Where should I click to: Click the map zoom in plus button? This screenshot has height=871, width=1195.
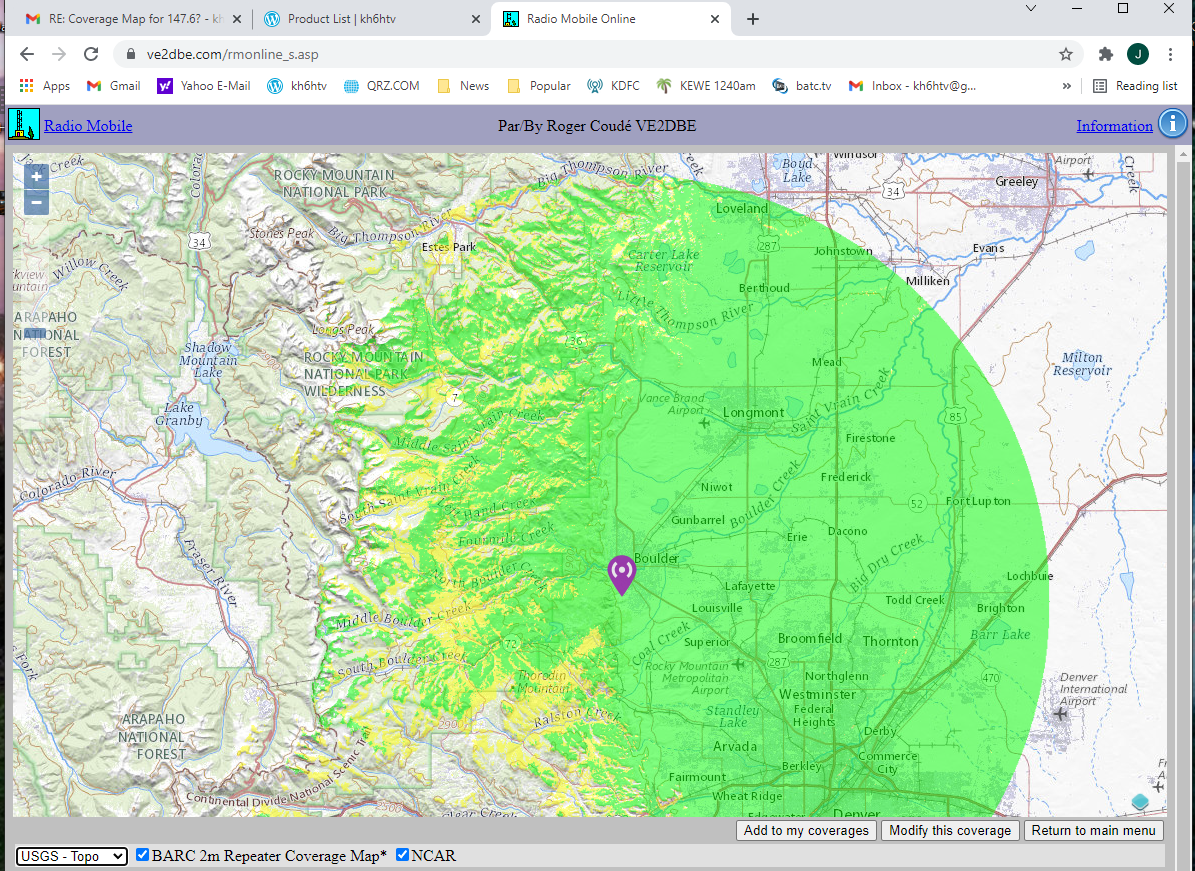tap(37, 177)
